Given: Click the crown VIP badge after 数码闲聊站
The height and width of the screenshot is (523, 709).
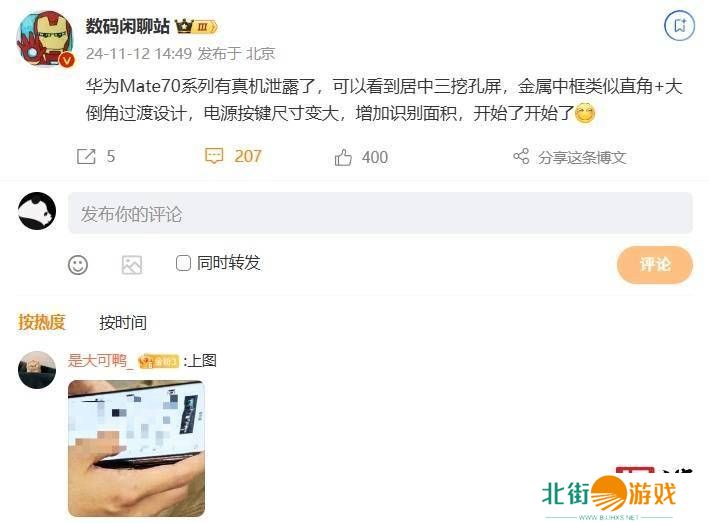Looking at the screenshot, I should (x=196, y=27).
